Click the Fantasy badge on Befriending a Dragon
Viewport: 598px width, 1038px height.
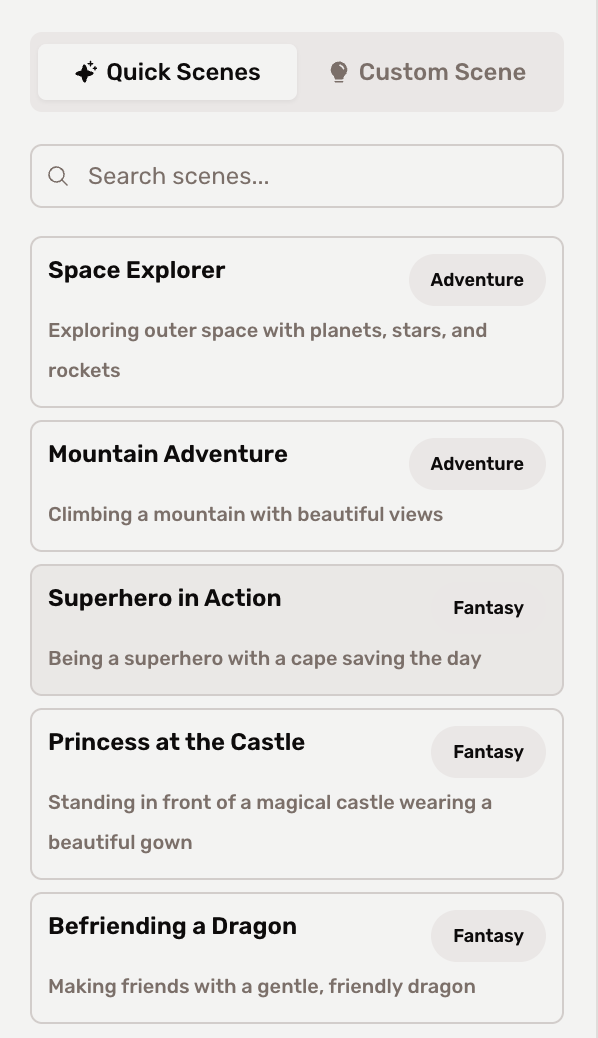click(x=488, y=935)
